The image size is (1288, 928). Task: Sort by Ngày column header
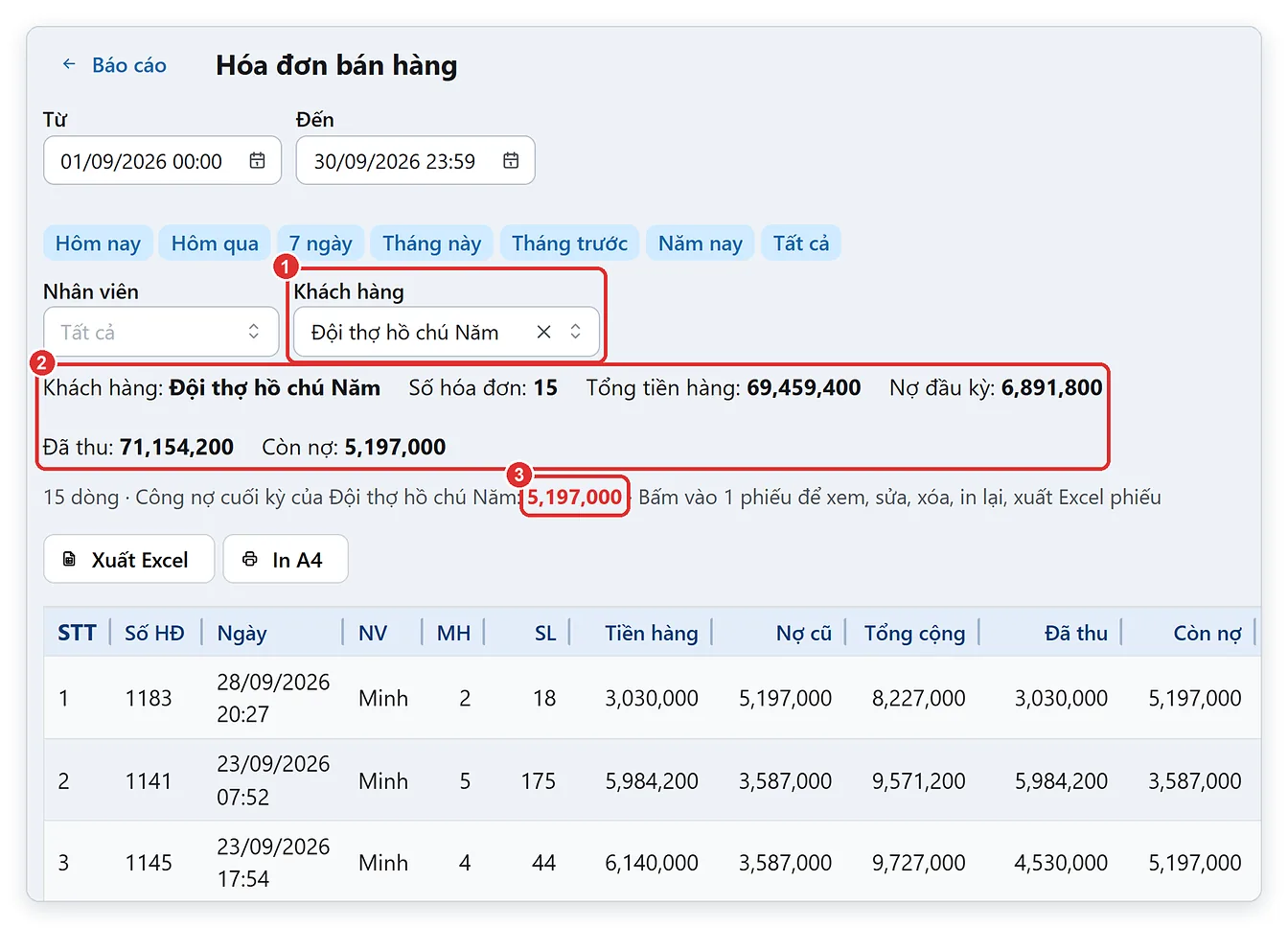pos(242,633)
